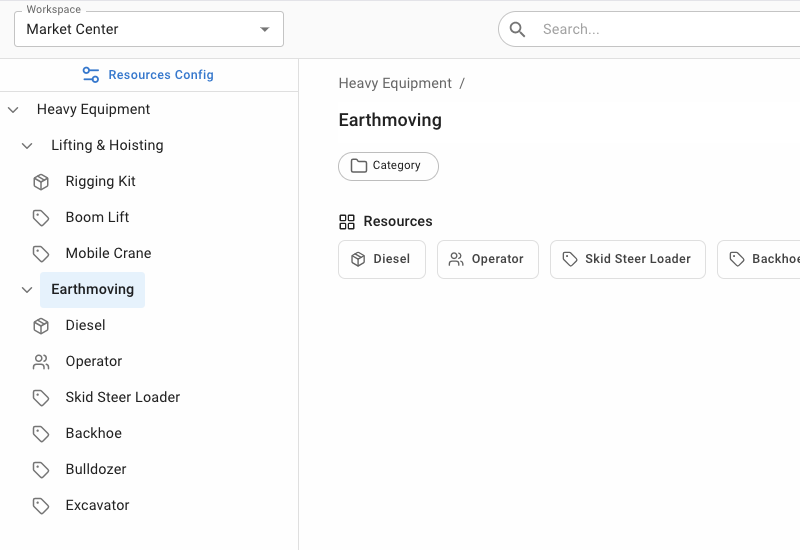800x550 pixels.
Task: Click the folder icon in Category chip
Action: 359,166
